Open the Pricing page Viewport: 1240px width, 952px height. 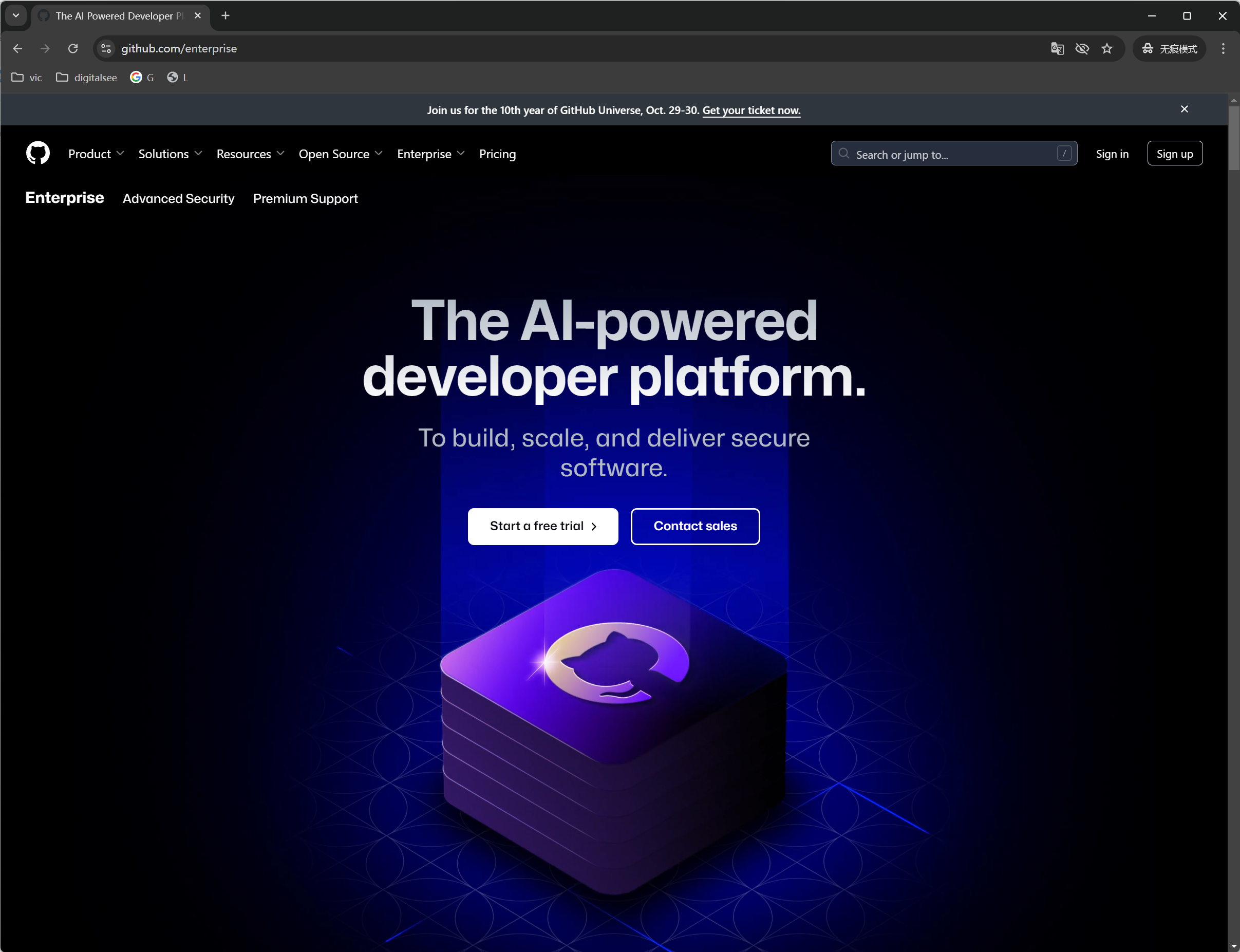[x=497, y=154]
